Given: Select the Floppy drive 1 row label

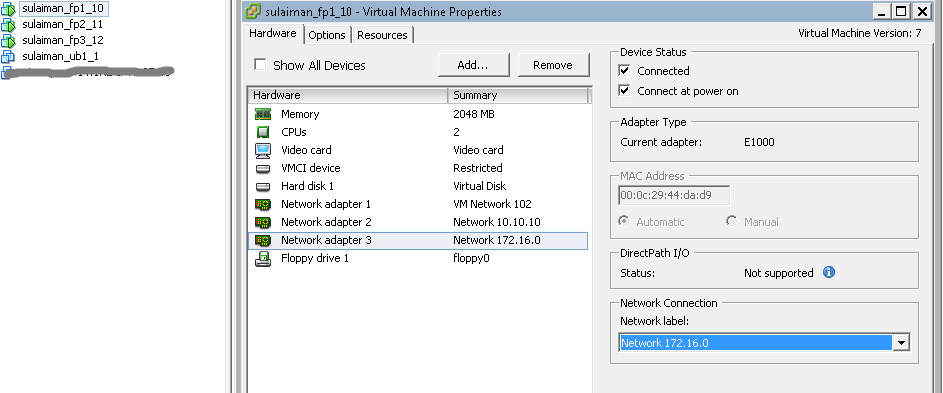Looking at the screenshot, I should coord(315,258).
